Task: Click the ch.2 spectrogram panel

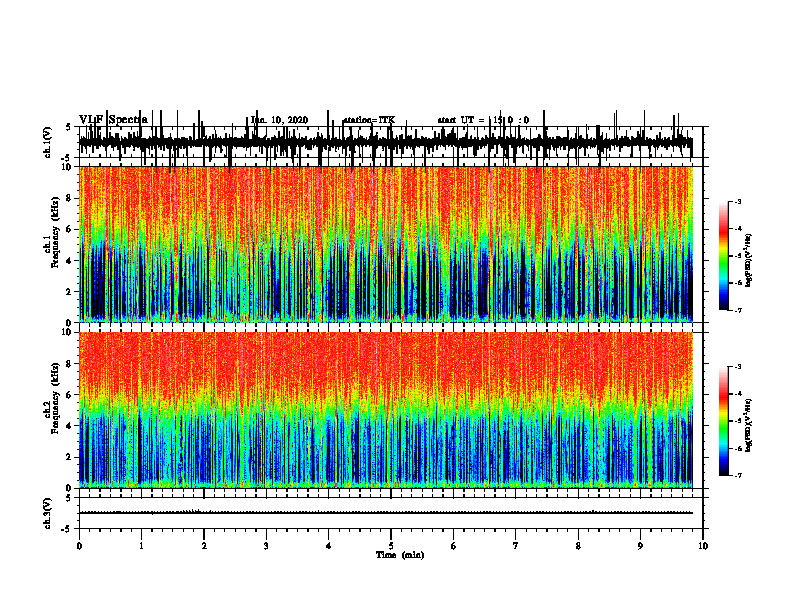Action: click(x=386, y=410)
